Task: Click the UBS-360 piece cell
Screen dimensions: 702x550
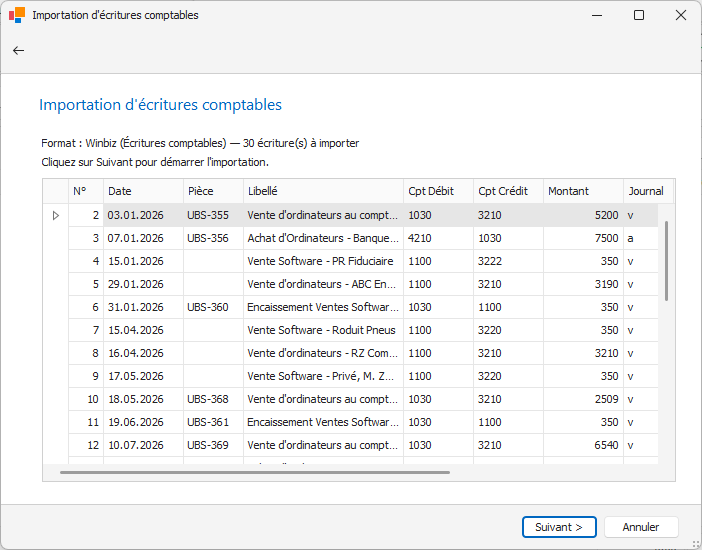Action: [x=208, y=307]
